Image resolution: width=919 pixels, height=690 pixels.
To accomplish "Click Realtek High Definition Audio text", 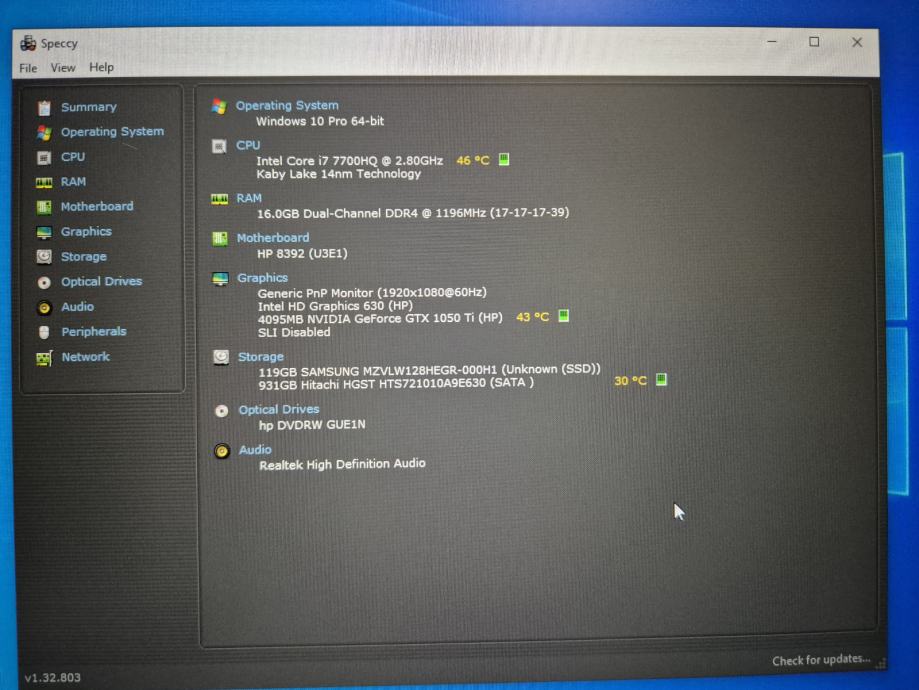I will 342,464.
